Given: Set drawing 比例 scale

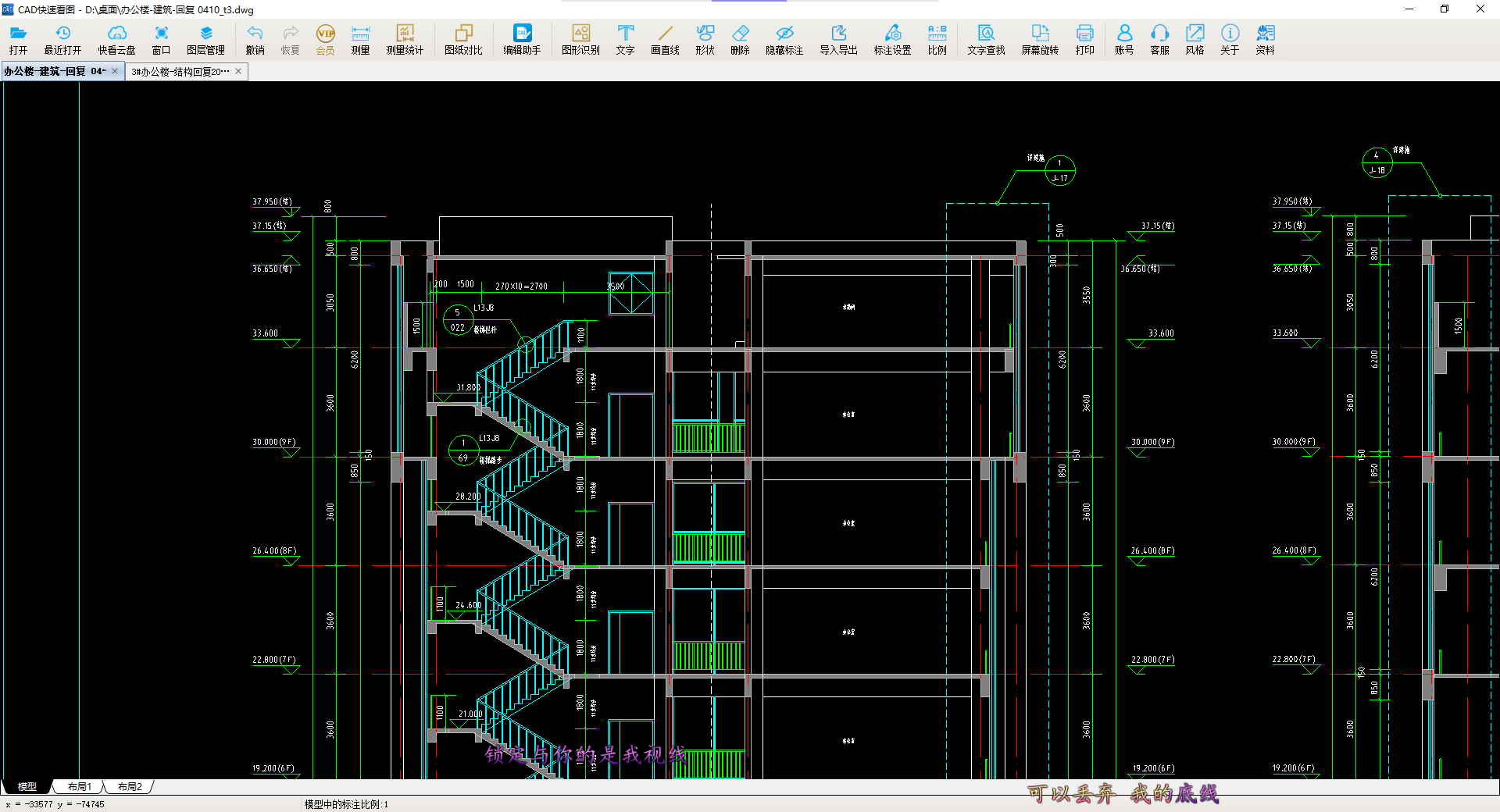Looking at the screenshot, I should click(x=937, y=39).
